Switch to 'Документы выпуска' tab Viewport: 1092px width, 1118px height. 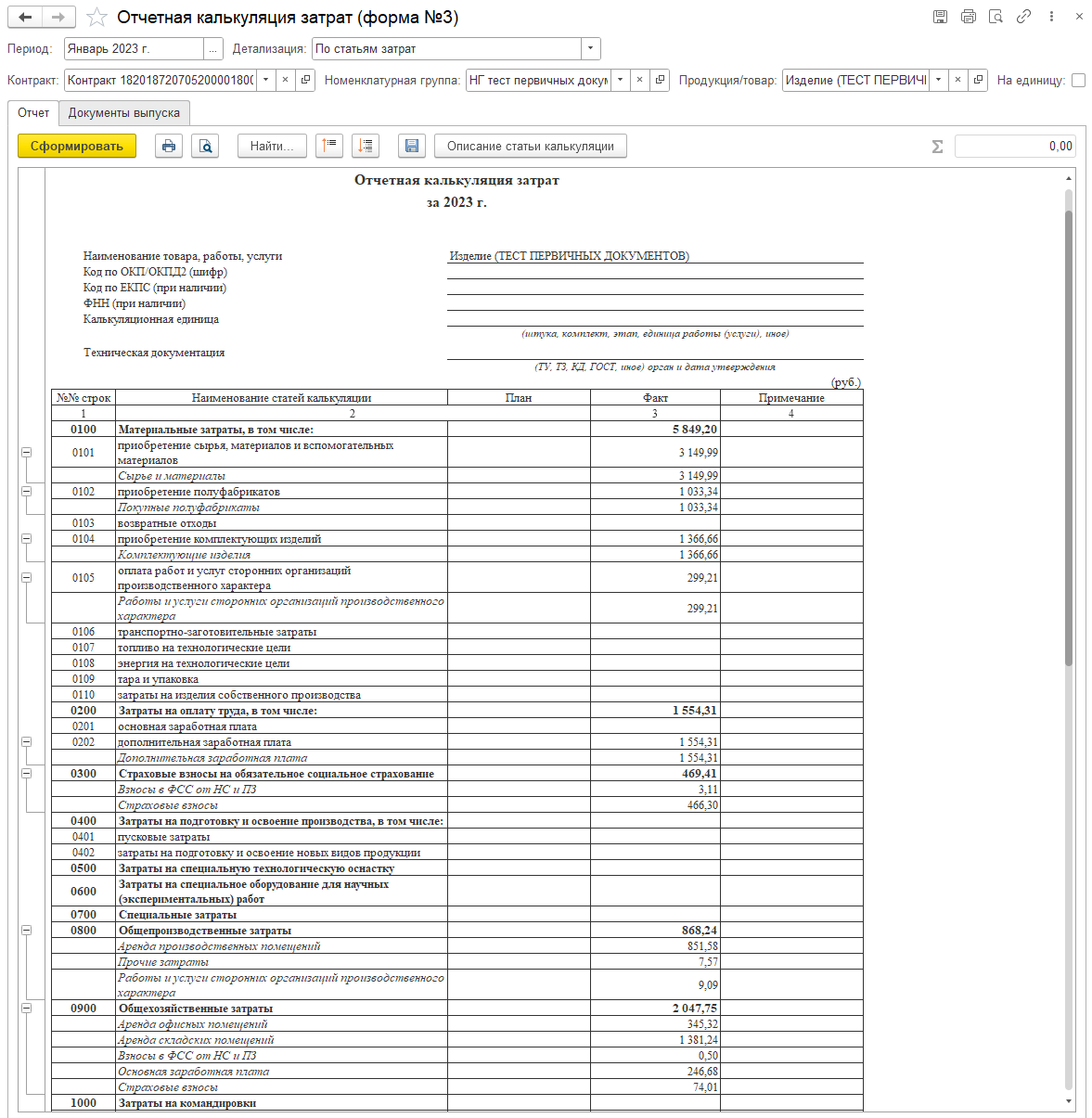pyautogui.click(x=124, y=113)
